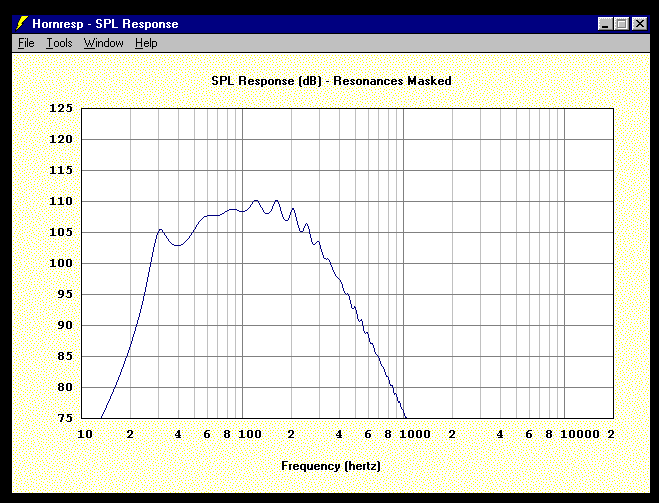The image size is (659, 503).
Task: Click the '100' frequency axis label
Action: pos(250,434)
